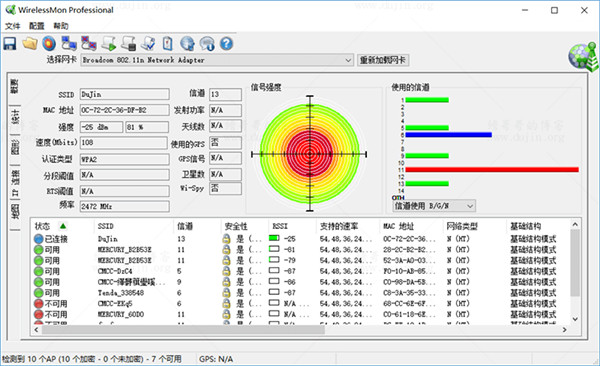
Task: Switch to the 图形 side tab
Action: pyautogui.click(x=15, y=147)
